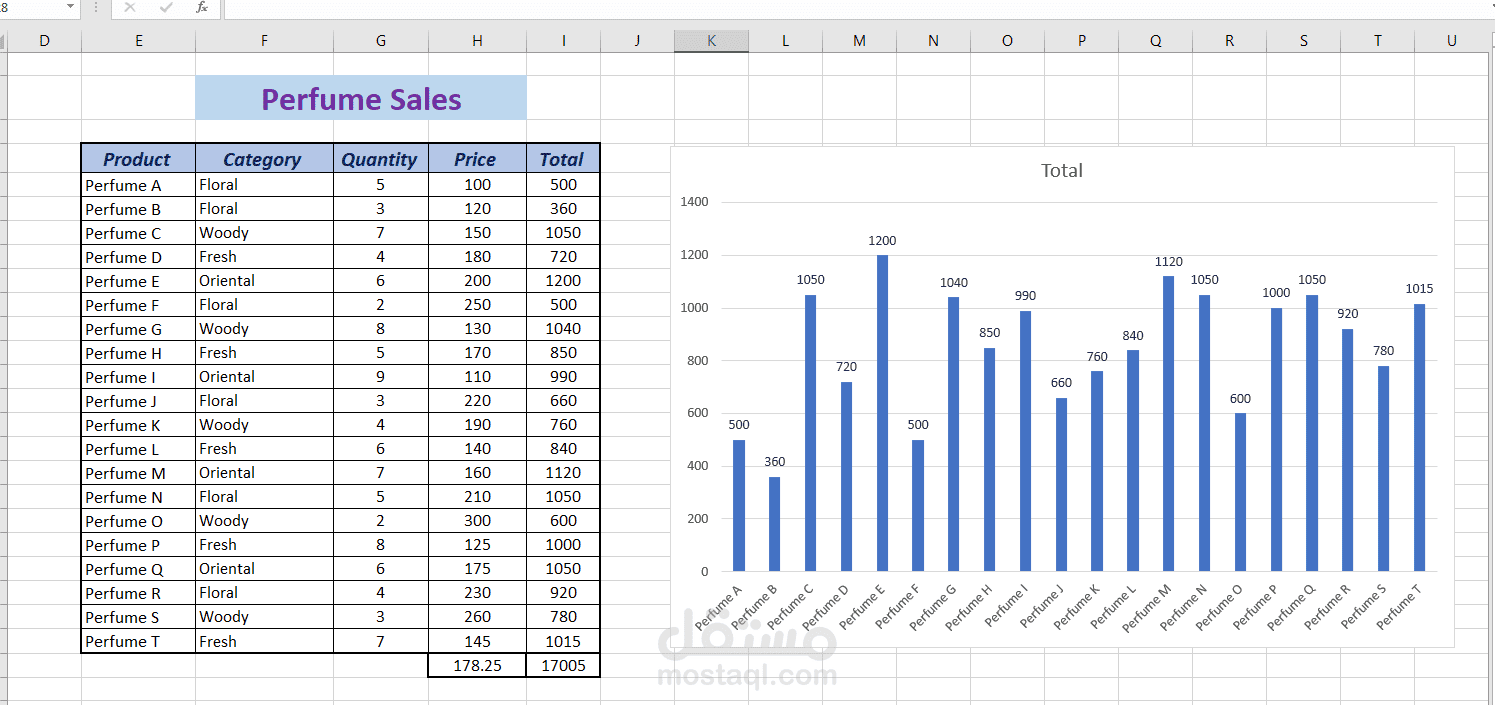Select total cell showing 1200

coord(563,281)
